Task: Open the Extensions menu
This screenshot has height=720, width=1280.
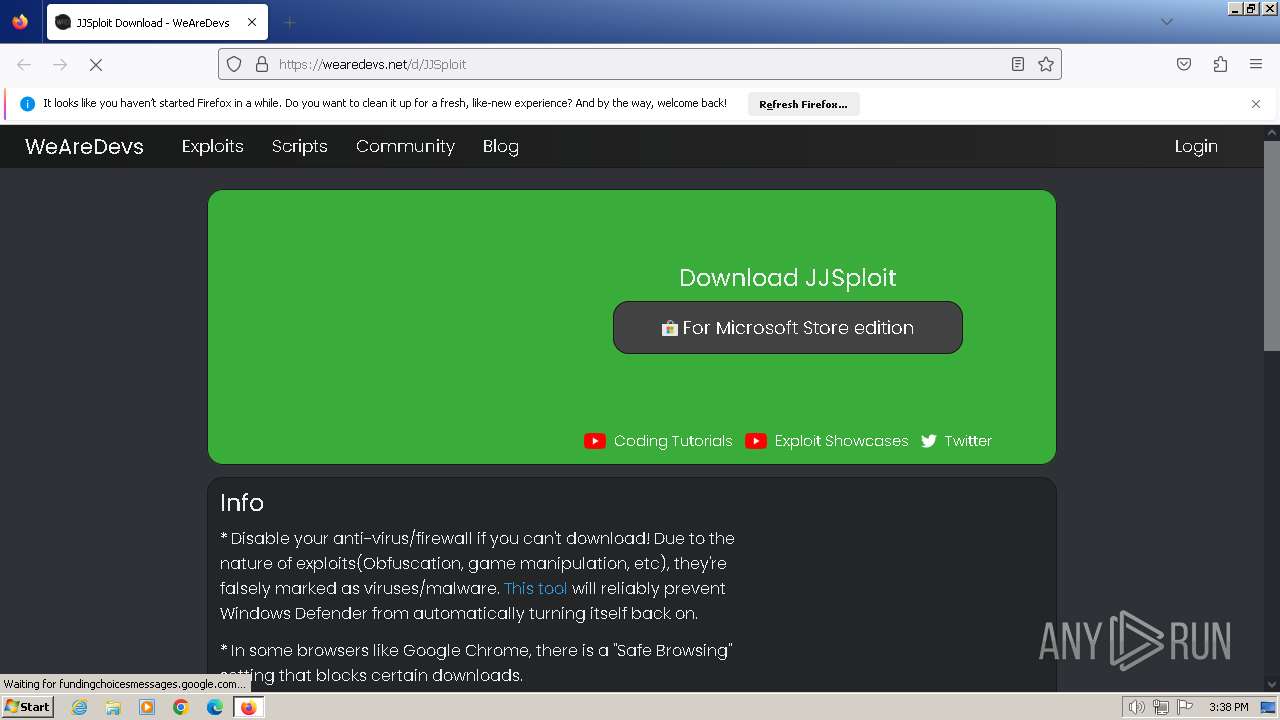Action: (x=1220, y=64)
